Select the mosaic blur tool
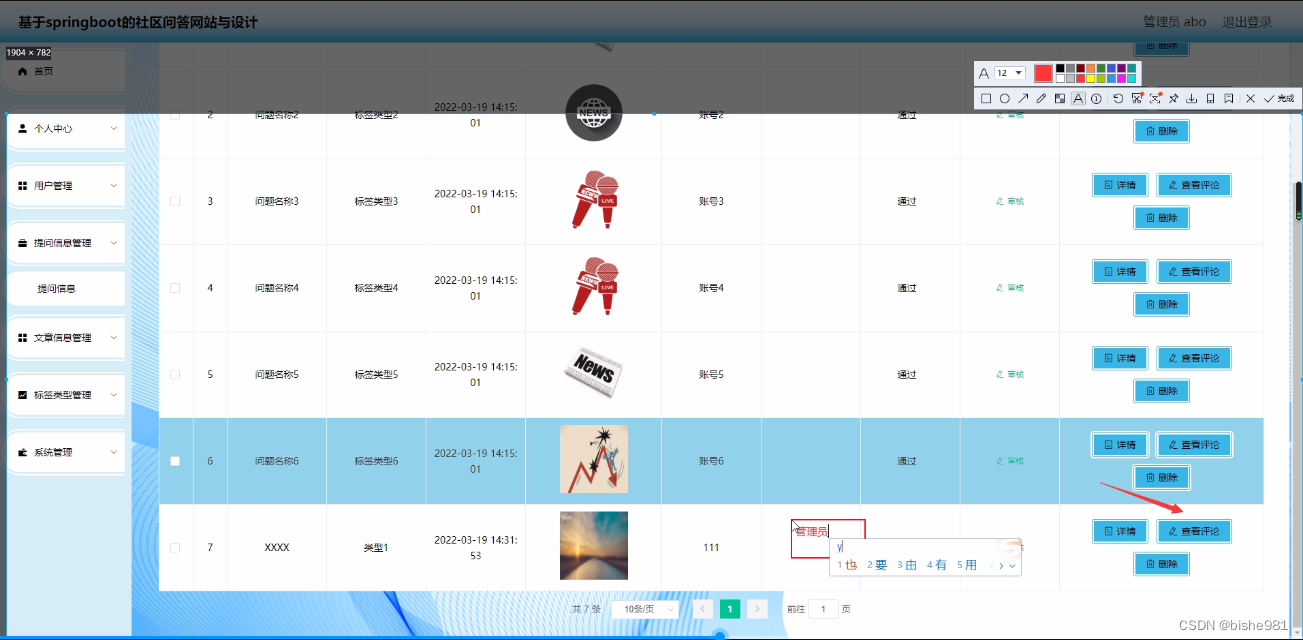 point(1060,97)
